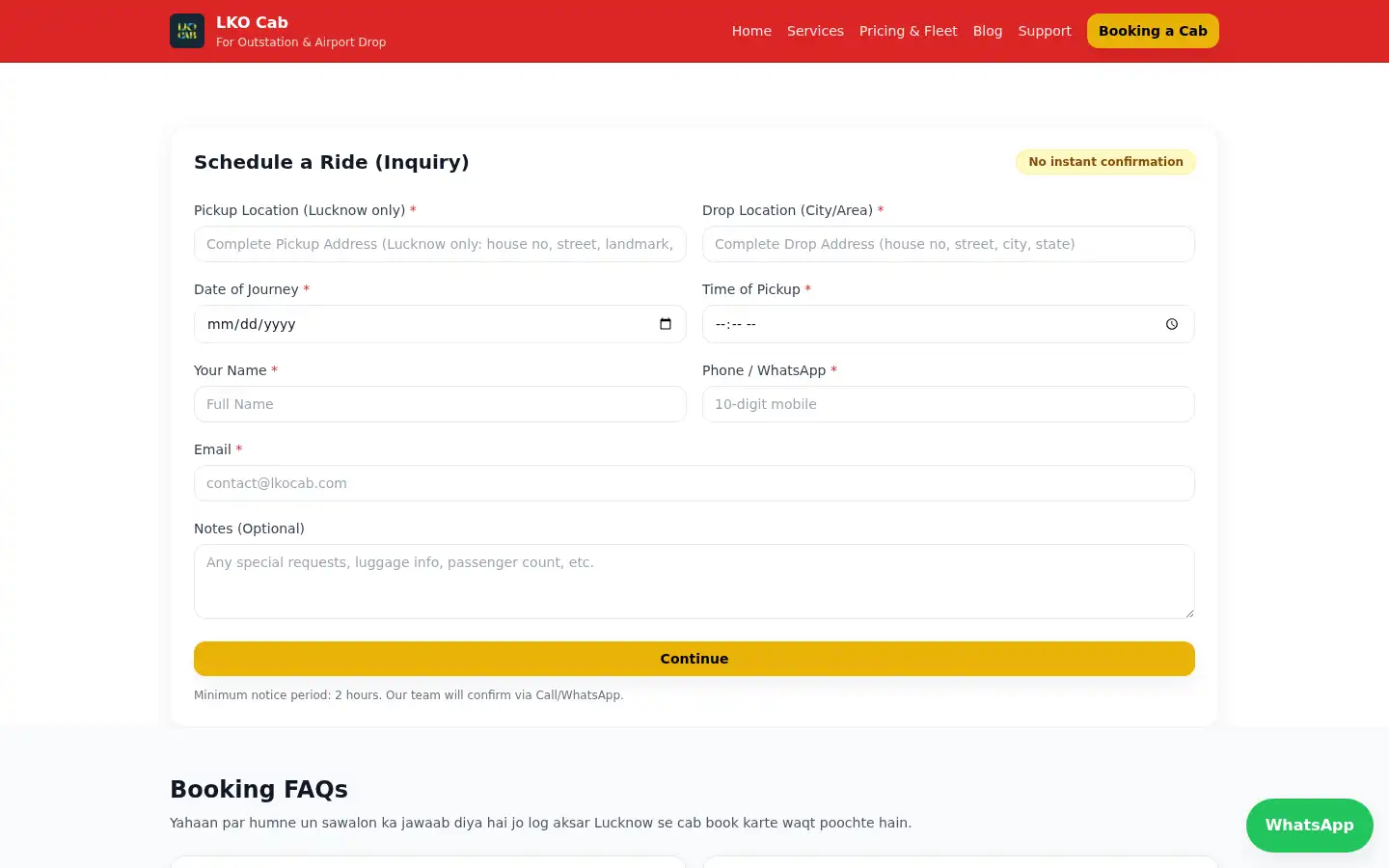
Task: Click the LKO Cab logo icon
Action: tap(187, 31)
